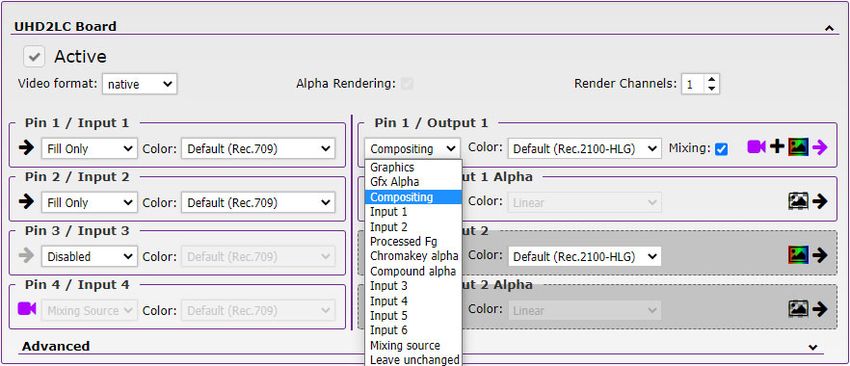Screen dimensions: 850x366
Task: Open Input 1 Color space dropdown
Action: tap(258, 149)
